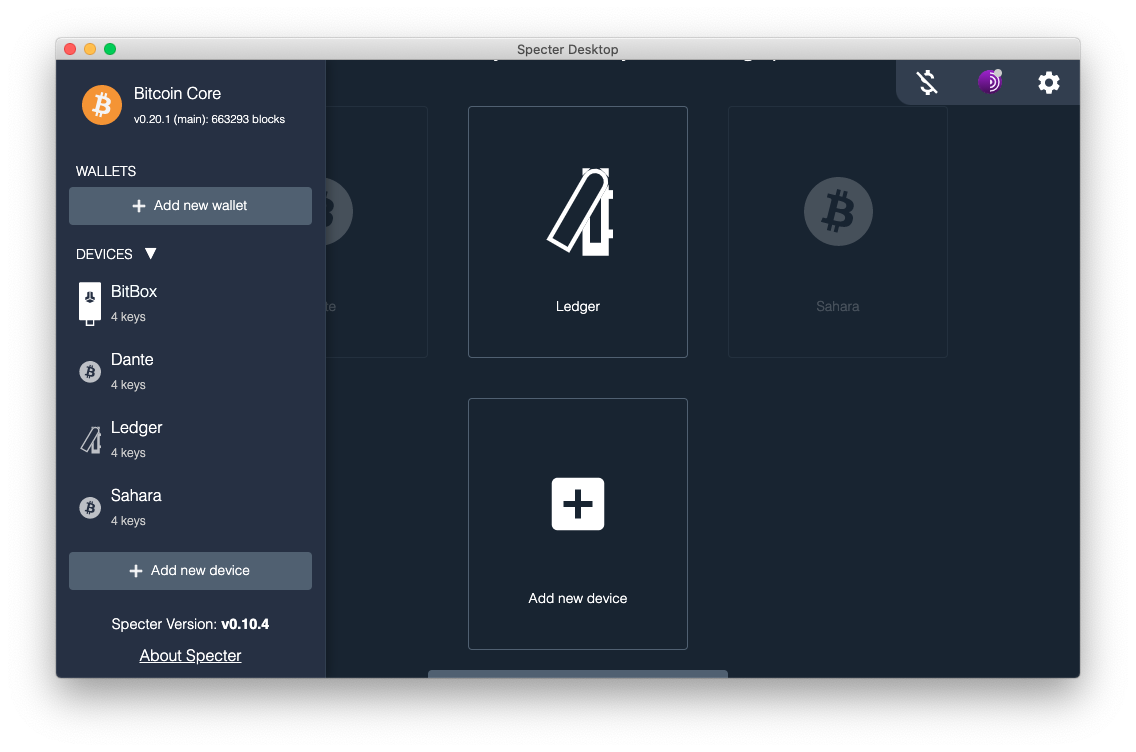The height and width of the screenshot is (752, 1136).
Task: Select Dante device in sidebar
Action: (x=191, y=371)
